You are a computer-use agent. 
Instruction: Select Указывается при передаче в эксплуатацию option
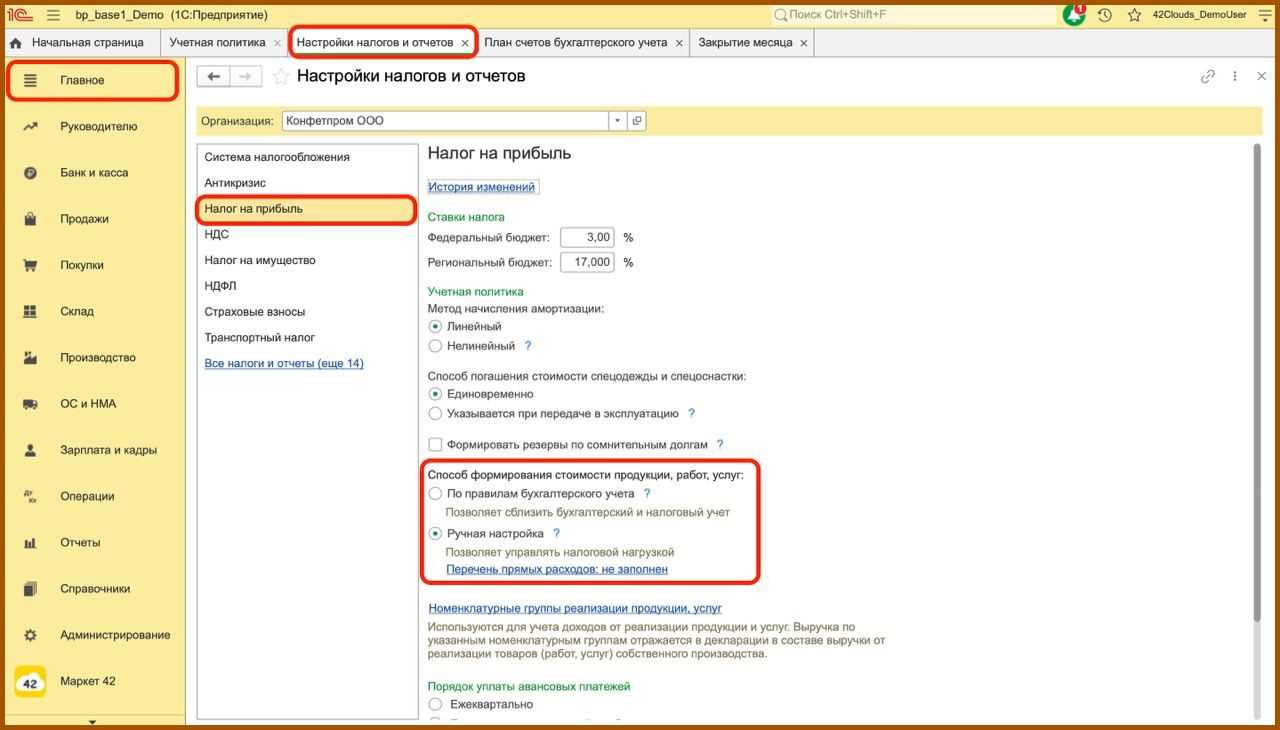pos(435,413)
